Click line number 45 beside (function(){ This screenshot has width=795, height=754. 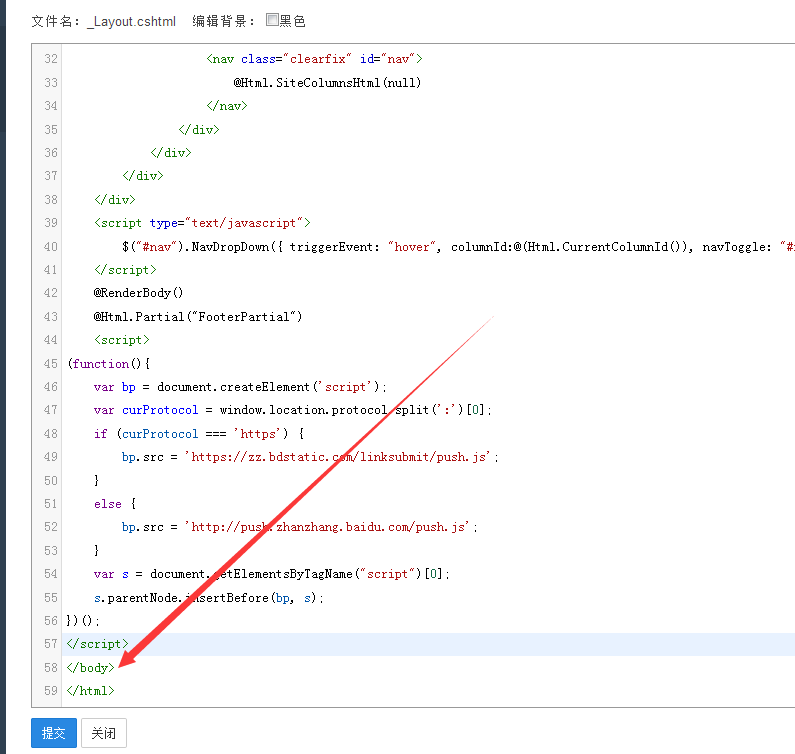point(50,363)
